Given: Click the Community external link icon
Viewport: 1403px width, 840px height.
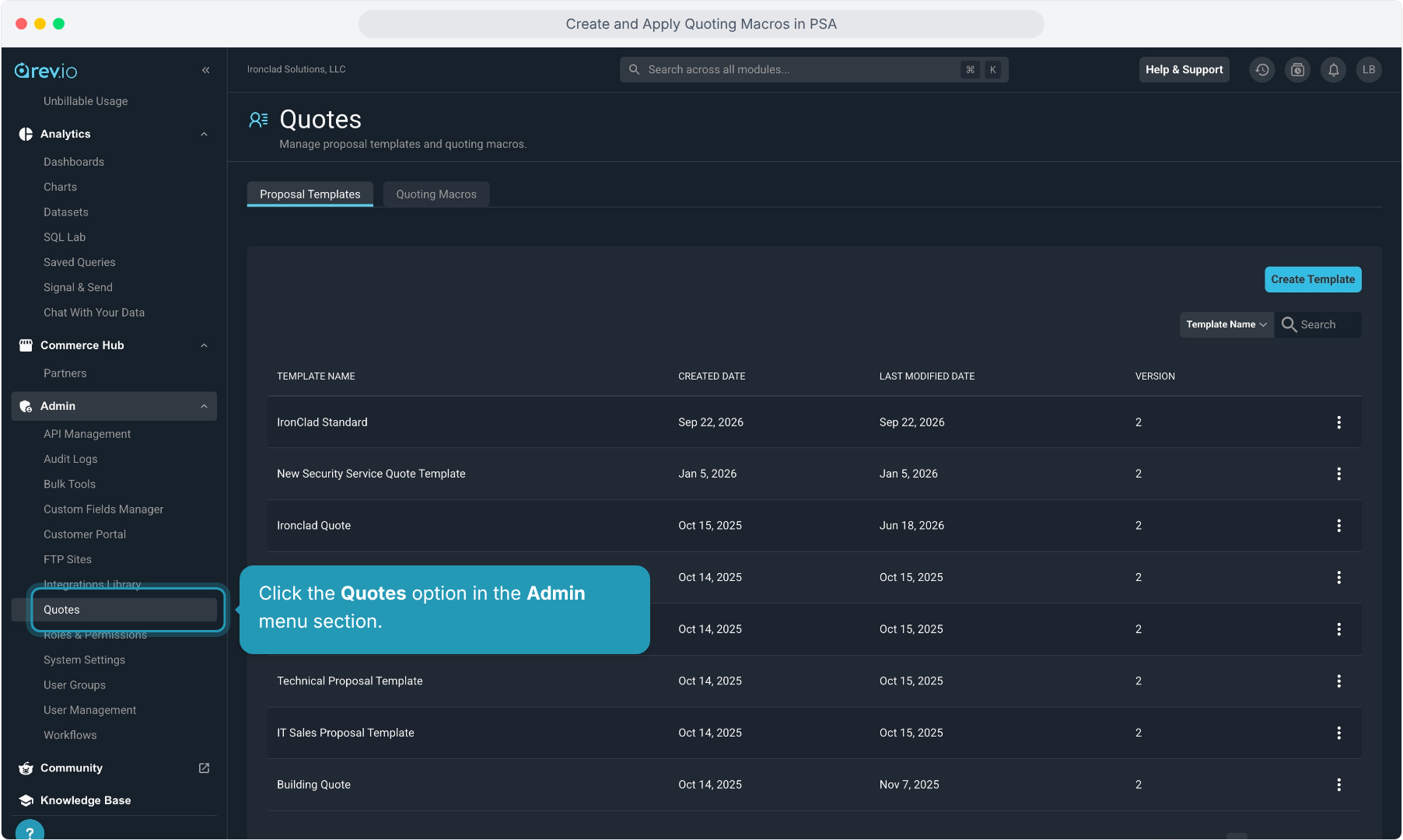Looking at the screenshot, I should point(204,768).
